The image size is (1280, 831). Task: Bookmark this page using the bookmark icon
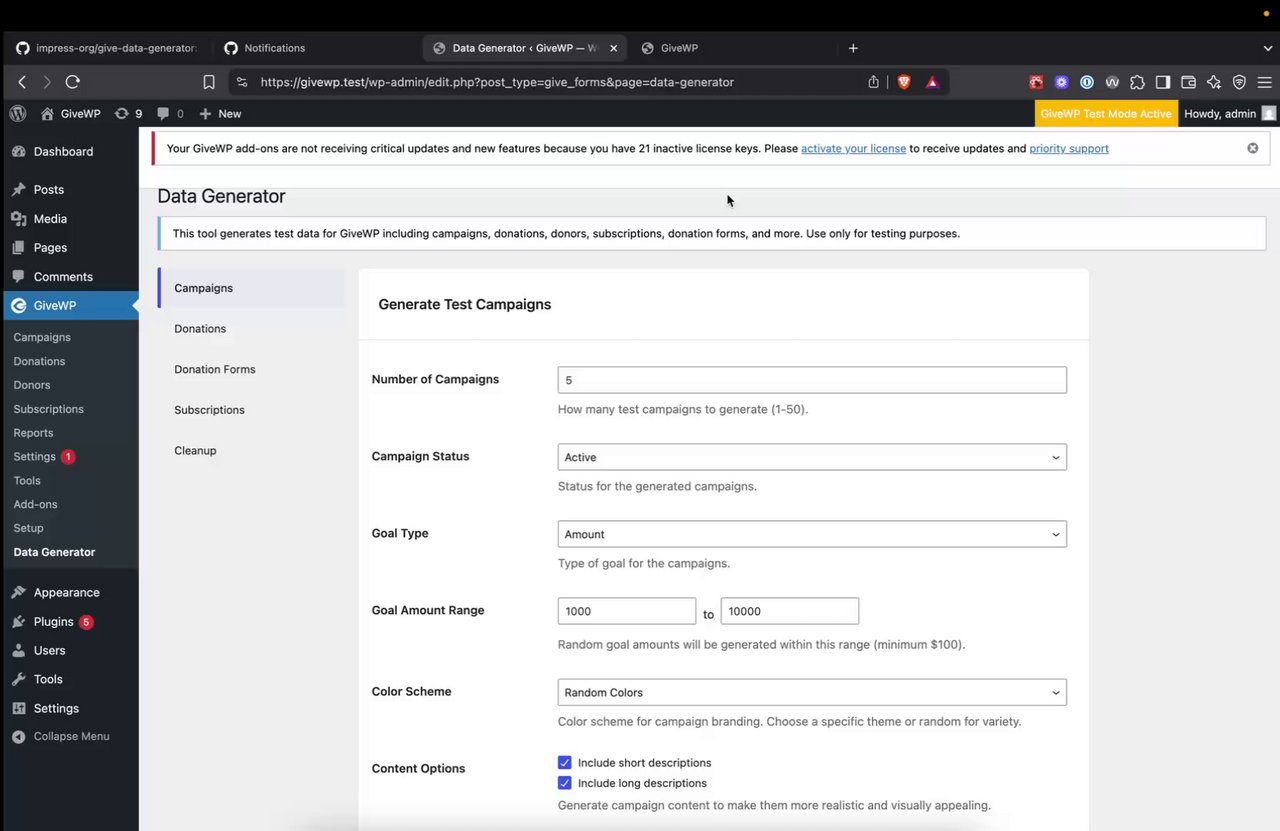[x=209, y=82]
